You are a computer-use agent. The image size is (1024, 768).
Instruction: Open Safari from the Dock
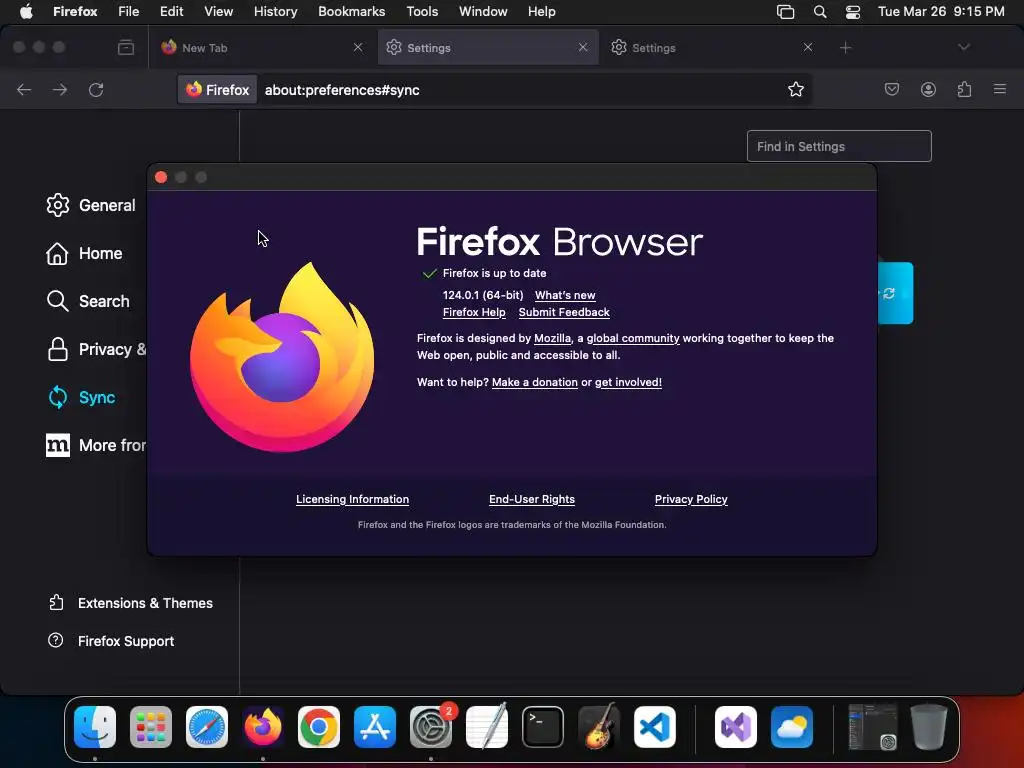pos(207,727)
